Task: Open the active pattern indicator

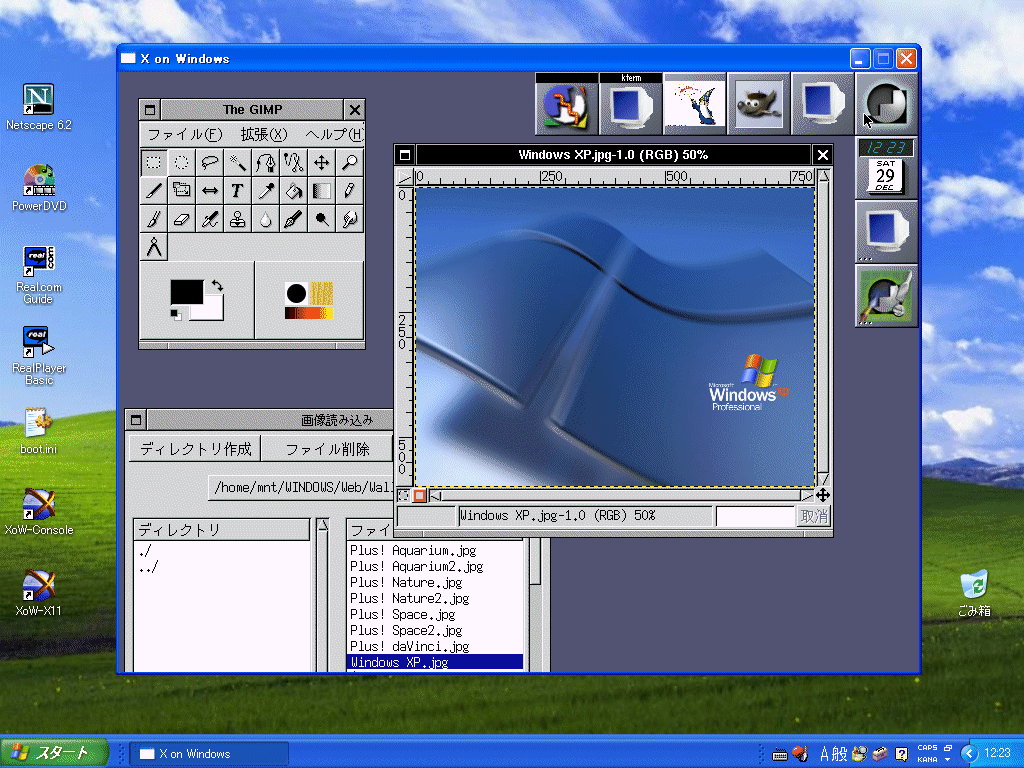Action: pos(321,293)
